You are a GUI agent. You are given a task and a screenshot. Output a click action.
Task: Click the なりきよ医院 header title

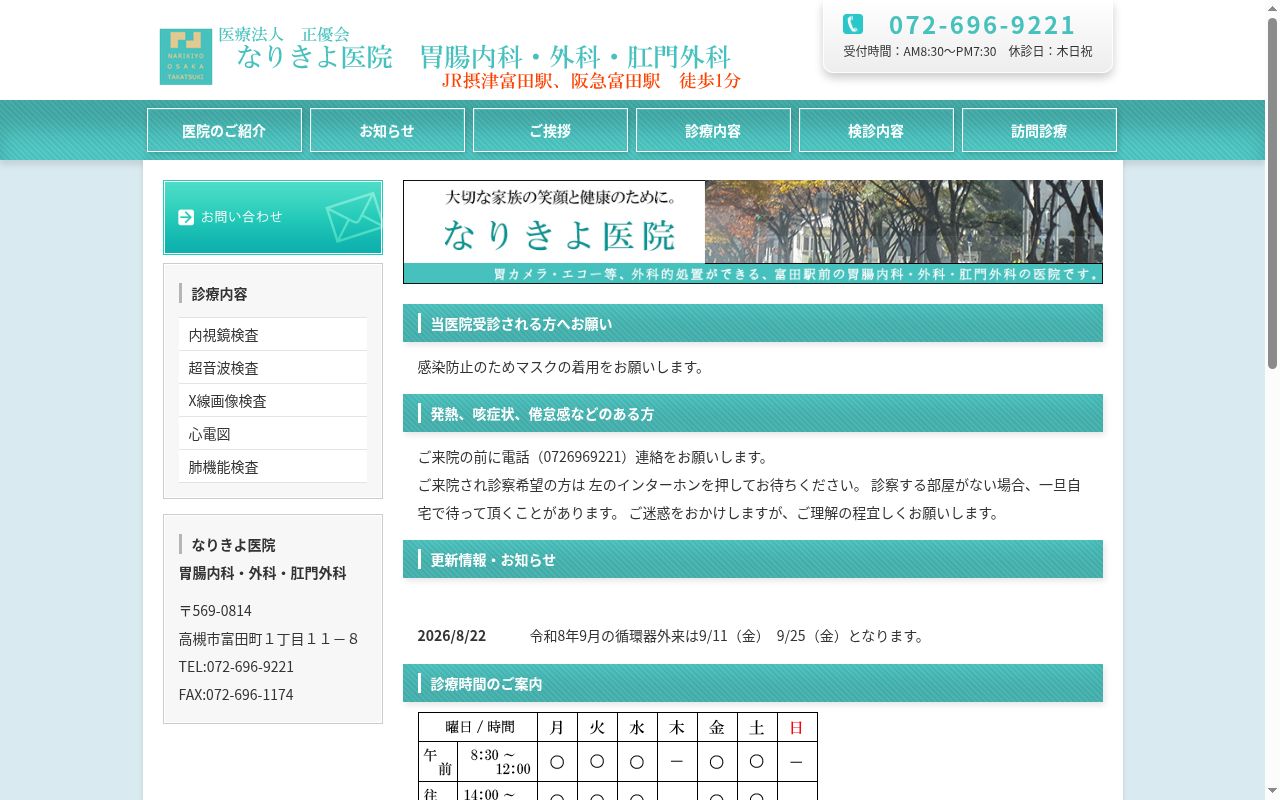pos(315,57)
